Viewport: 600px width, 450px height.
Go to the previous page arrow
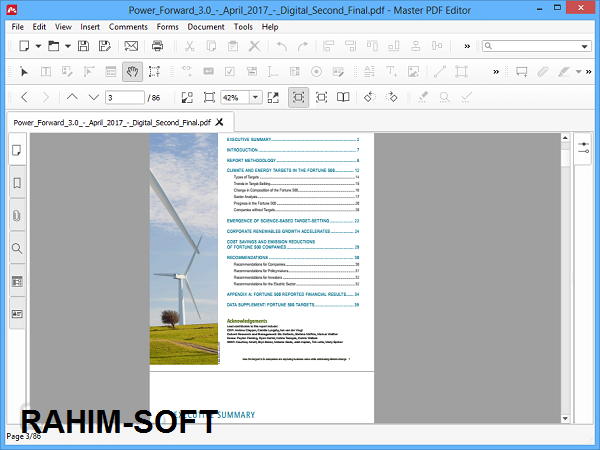pyautogui.click(x=72, y=97)
